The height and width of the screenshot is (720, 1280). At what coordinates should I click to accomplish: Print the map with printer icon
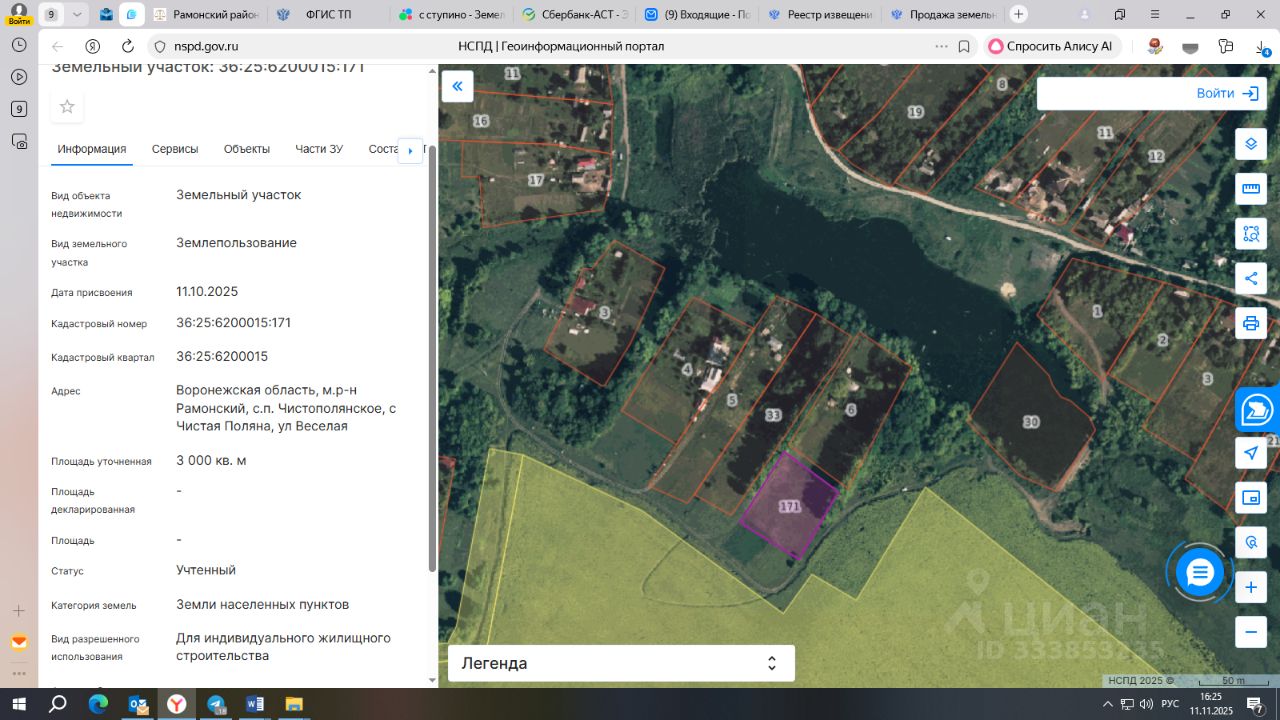point(1250,323)
